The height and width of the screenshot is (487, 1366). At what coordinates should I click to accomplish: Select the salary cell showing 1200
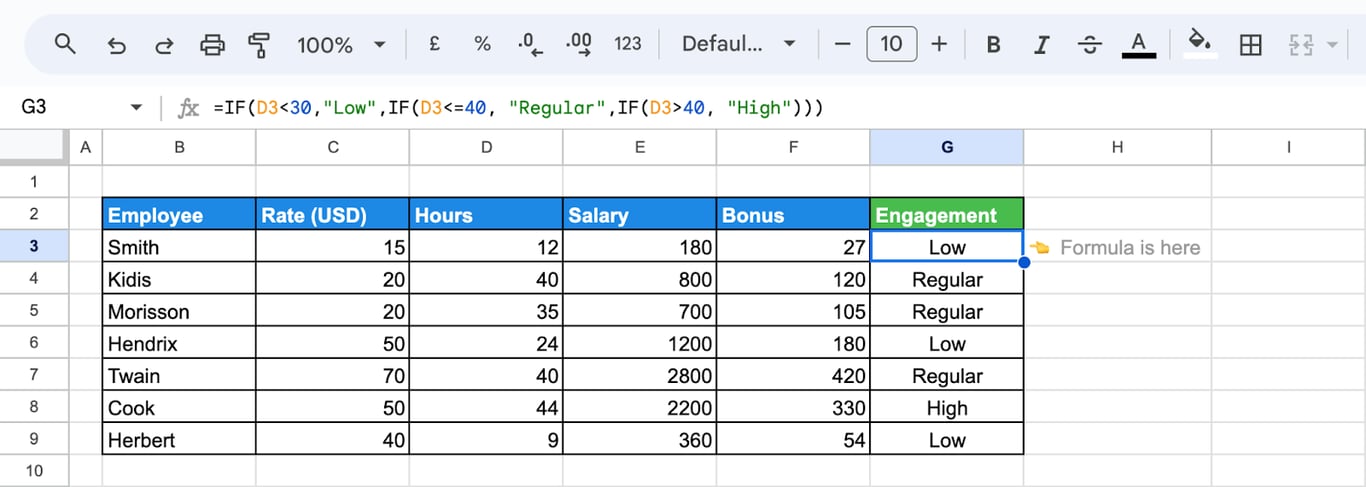(x=640, y=343)
